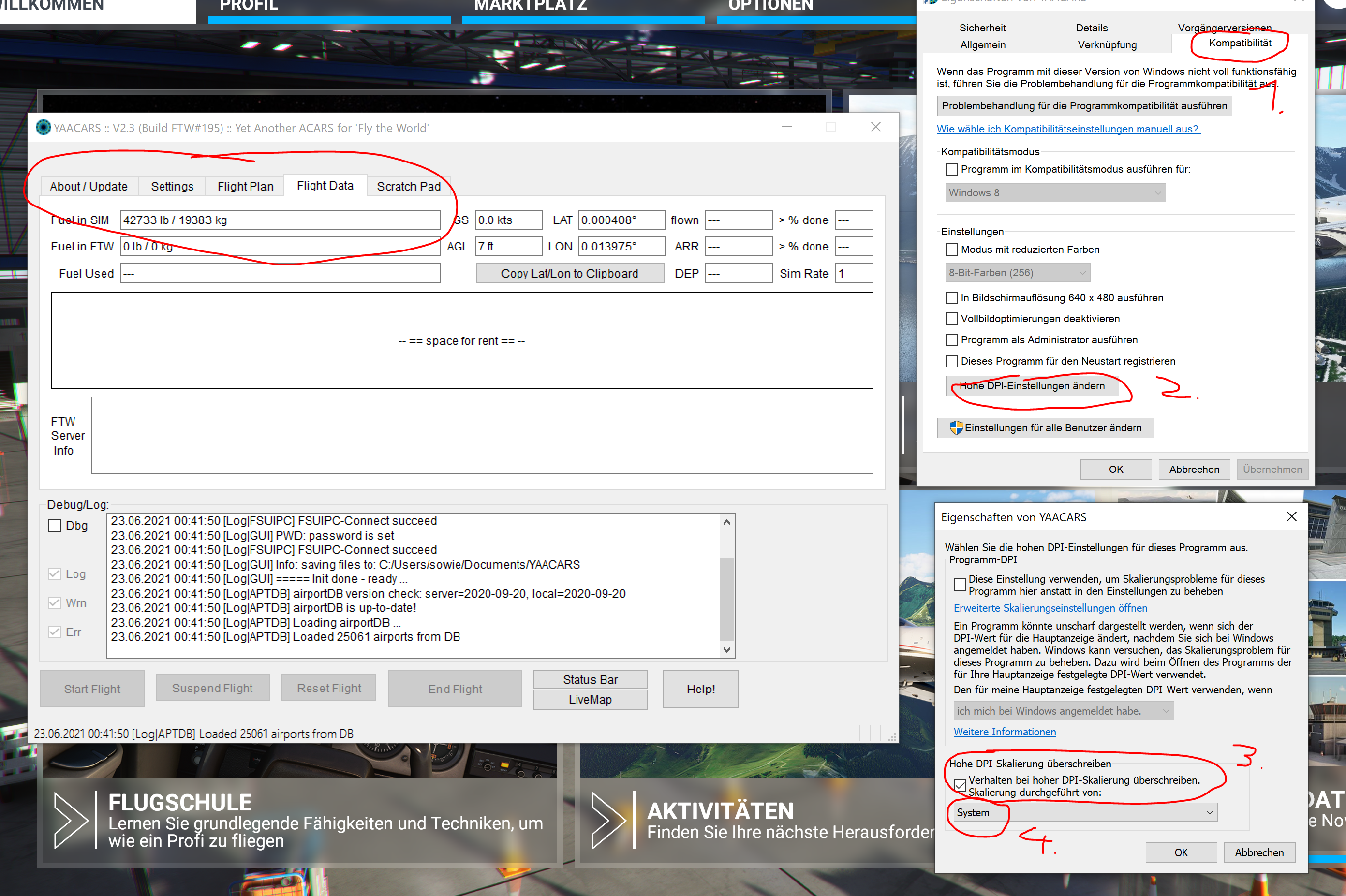Click the FLUGSCHULE arrow icon
1346x896 pixels.
[71, 820]
